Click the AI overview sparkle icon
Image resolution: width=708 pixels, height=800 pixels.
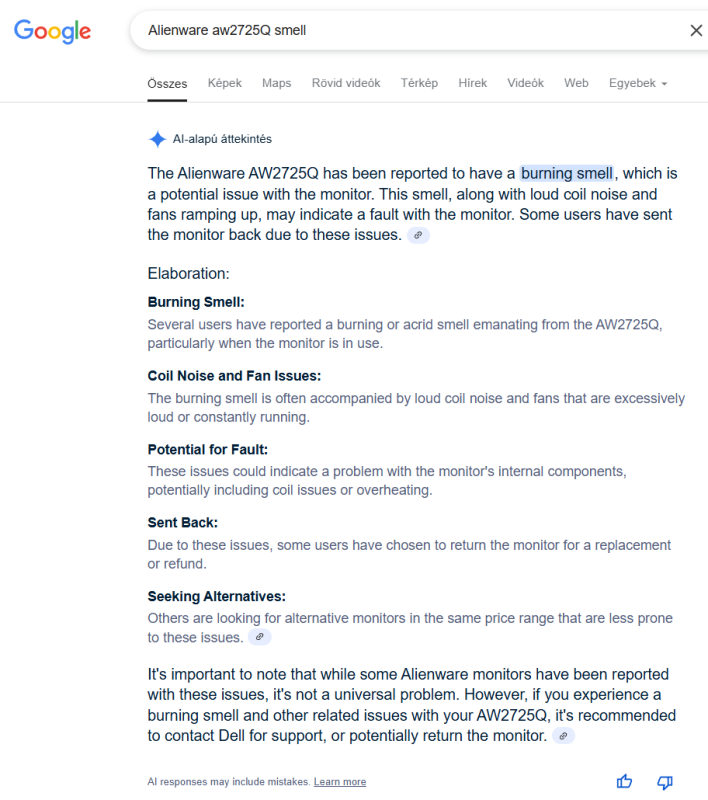click(158, 139)
